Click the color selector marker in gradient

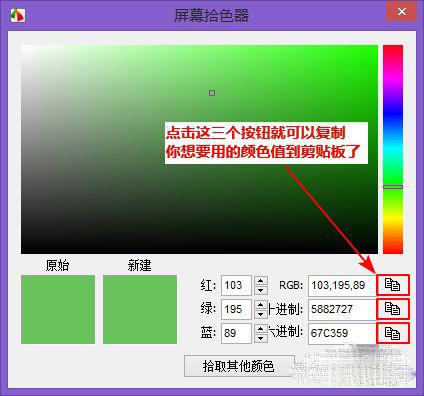tap(212, 93)
